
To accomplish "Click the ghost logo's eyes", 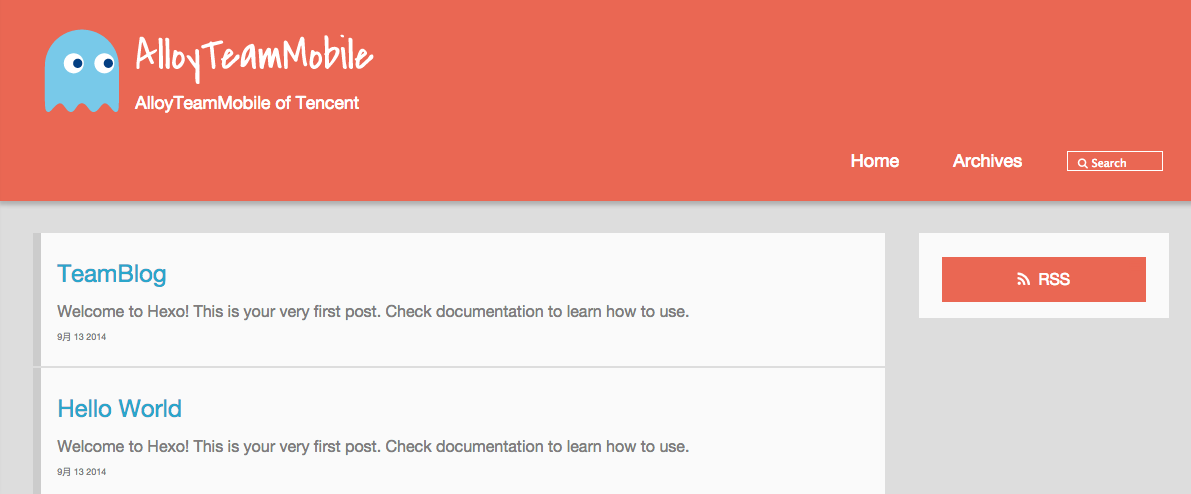I will [x=89, y=64].
